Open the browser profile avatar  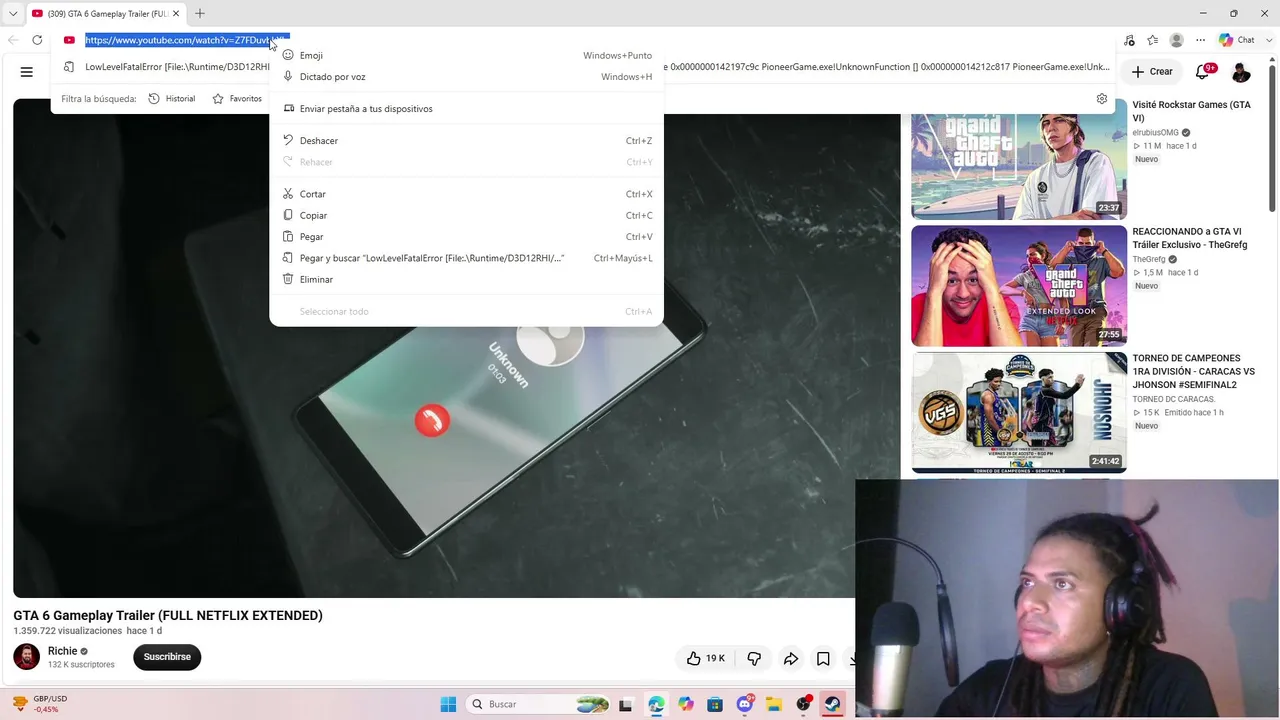tap(1177, 40)
